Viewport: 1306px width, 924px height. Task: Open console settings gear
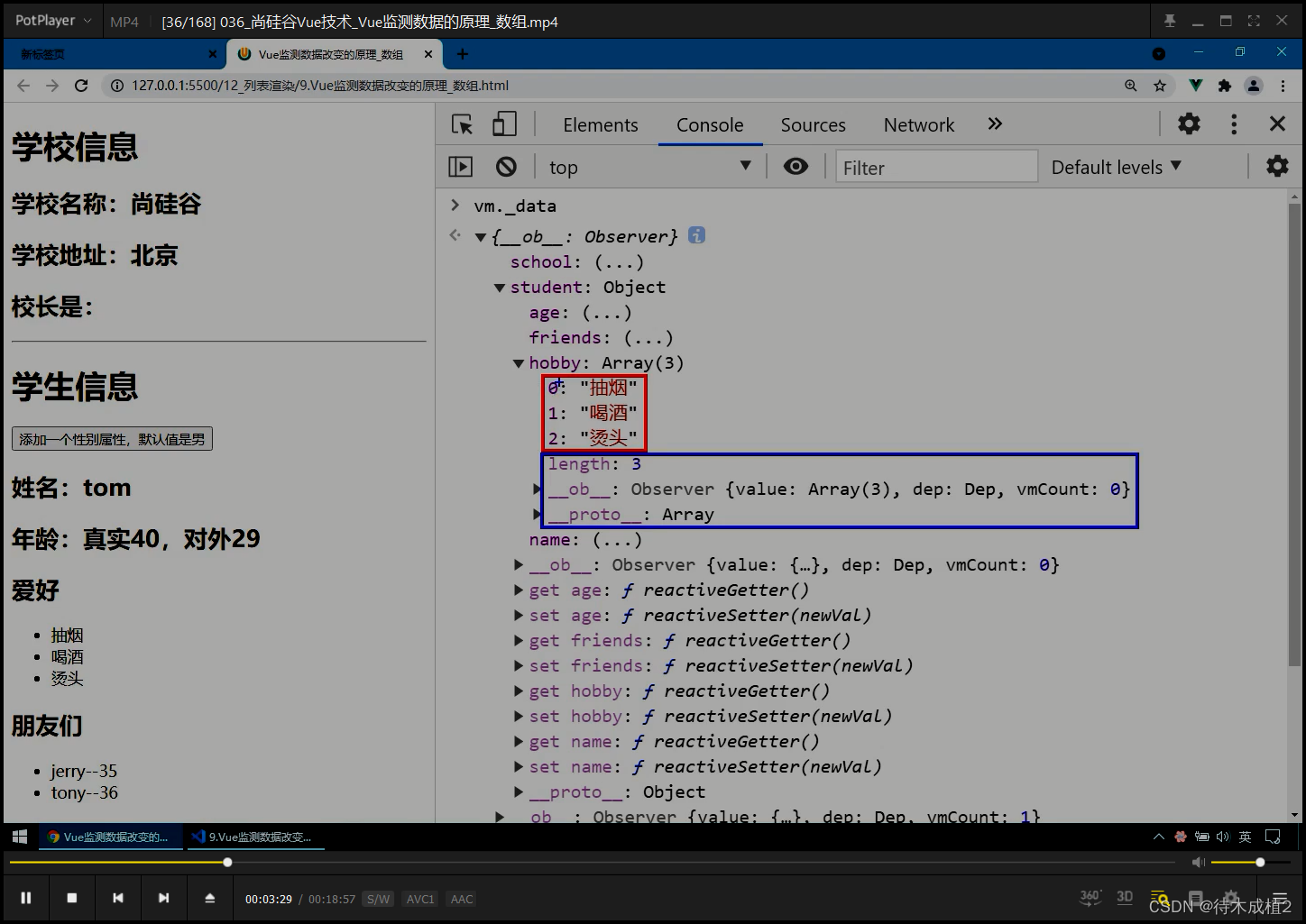pos(1277,167)
